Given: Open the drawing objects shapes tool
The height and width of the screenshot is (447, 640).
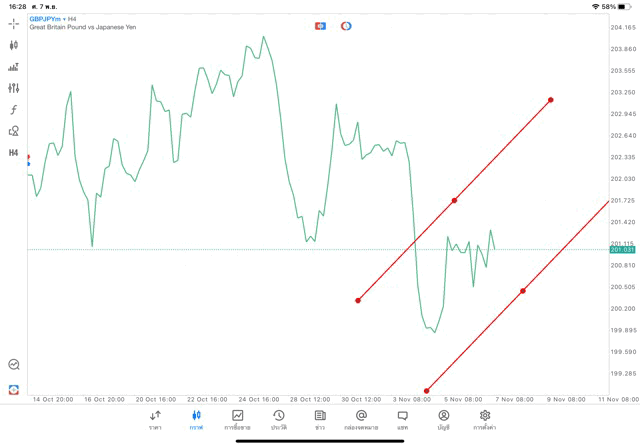Looking at the screenshot, I should [14, 131].
